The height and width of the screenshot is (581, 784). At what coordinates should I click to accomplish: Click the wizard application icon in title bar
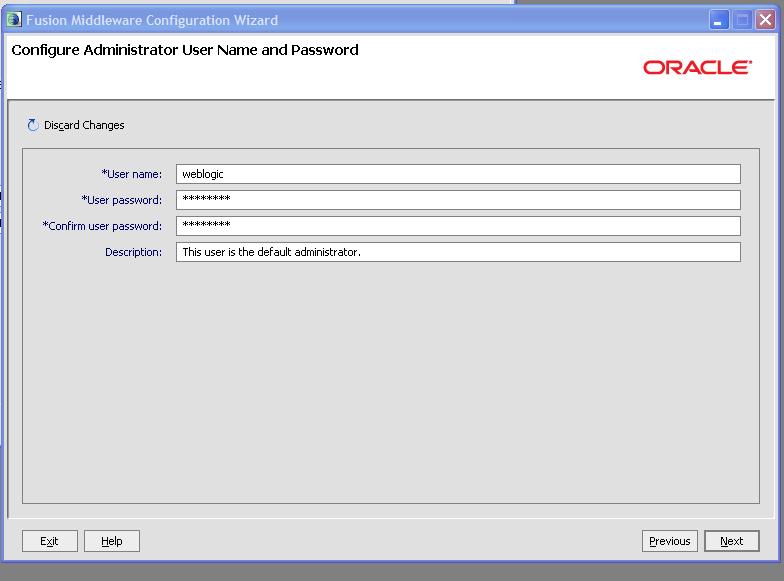pyautogui.click(x=14, y=20)
